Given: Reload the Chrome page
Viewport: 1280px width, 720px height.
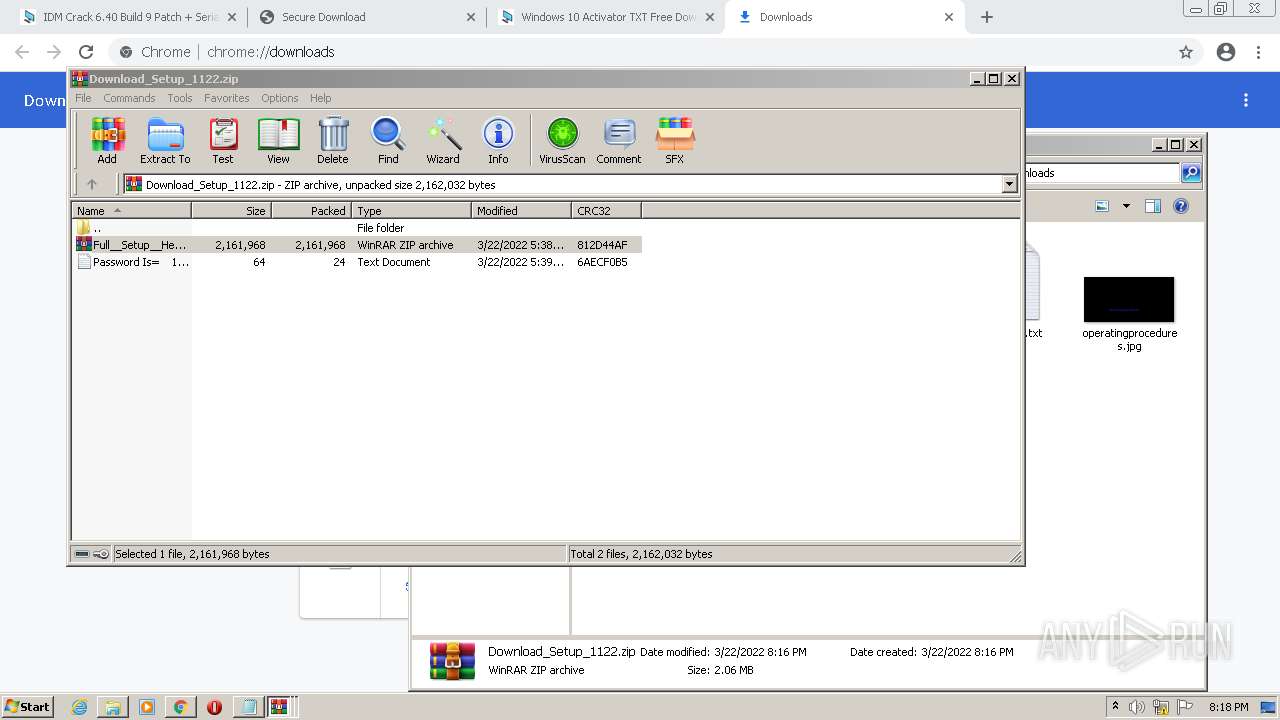Looking at the screenshot, I should point(86,52).
